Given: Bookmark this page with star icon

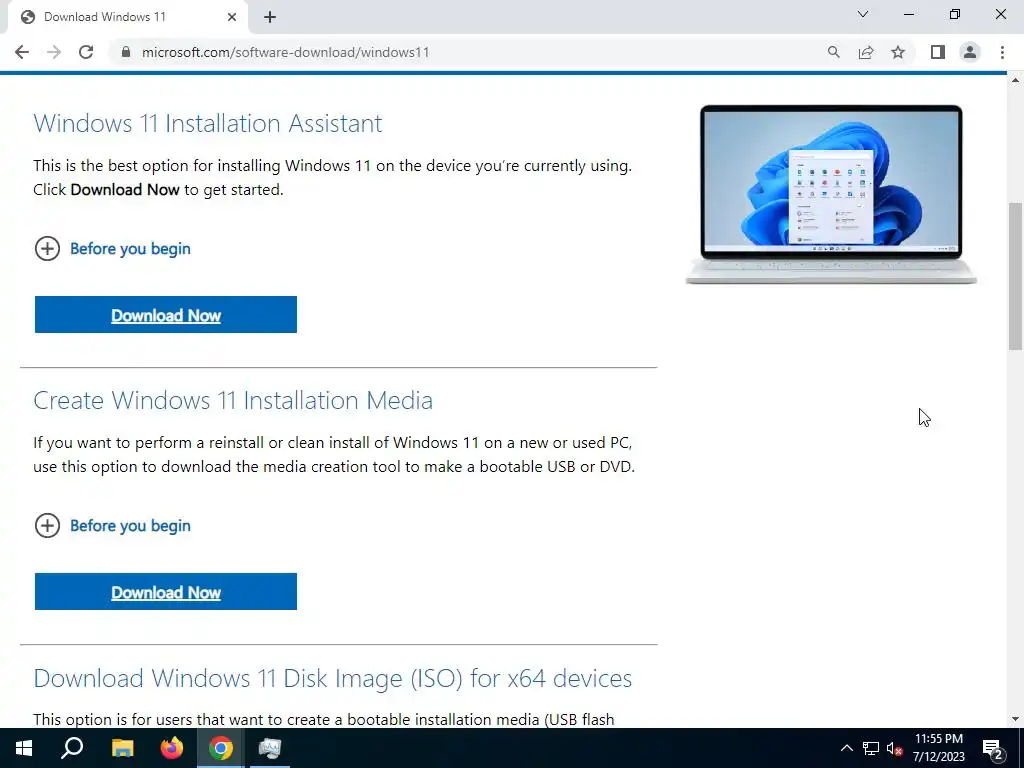Looking at the screenshot, I should click(x=898, y=52).
